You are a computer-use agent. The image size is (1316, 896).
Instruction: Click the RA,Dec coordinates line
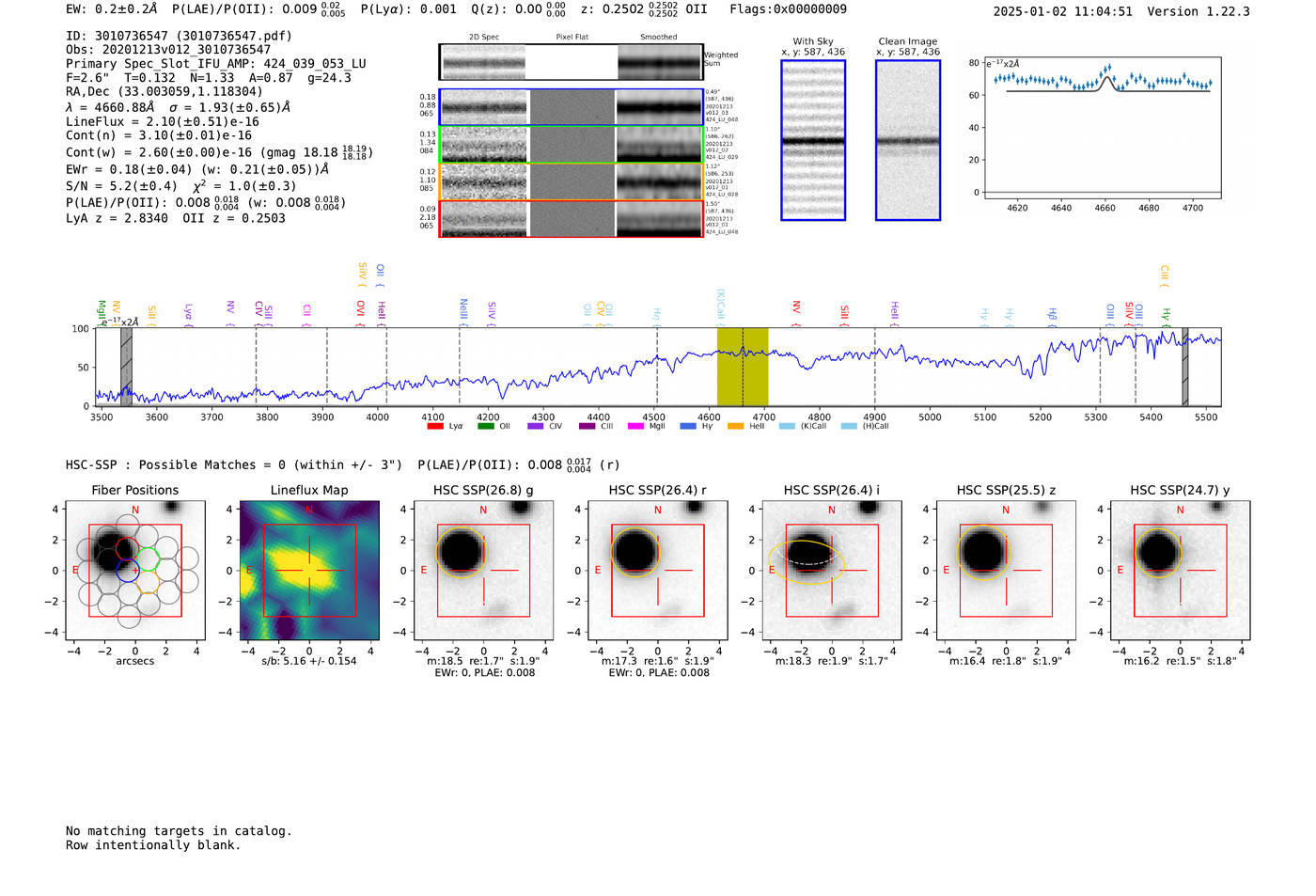[x=164, y=92]
